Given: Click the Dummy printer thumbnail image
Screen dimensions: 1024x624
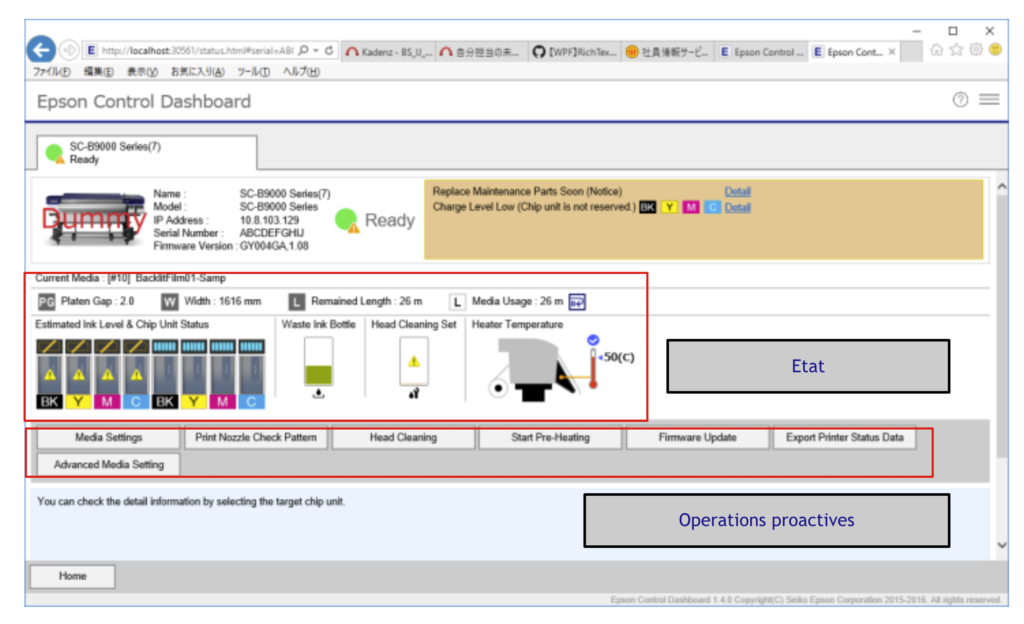Looking at the screenshot, I should (93, 219).
